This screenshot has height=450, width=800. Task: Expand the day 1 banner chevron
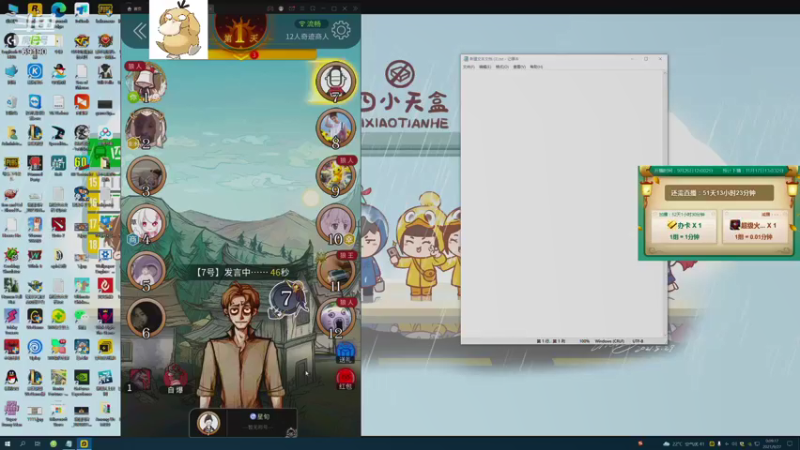(x=241, y=55)
